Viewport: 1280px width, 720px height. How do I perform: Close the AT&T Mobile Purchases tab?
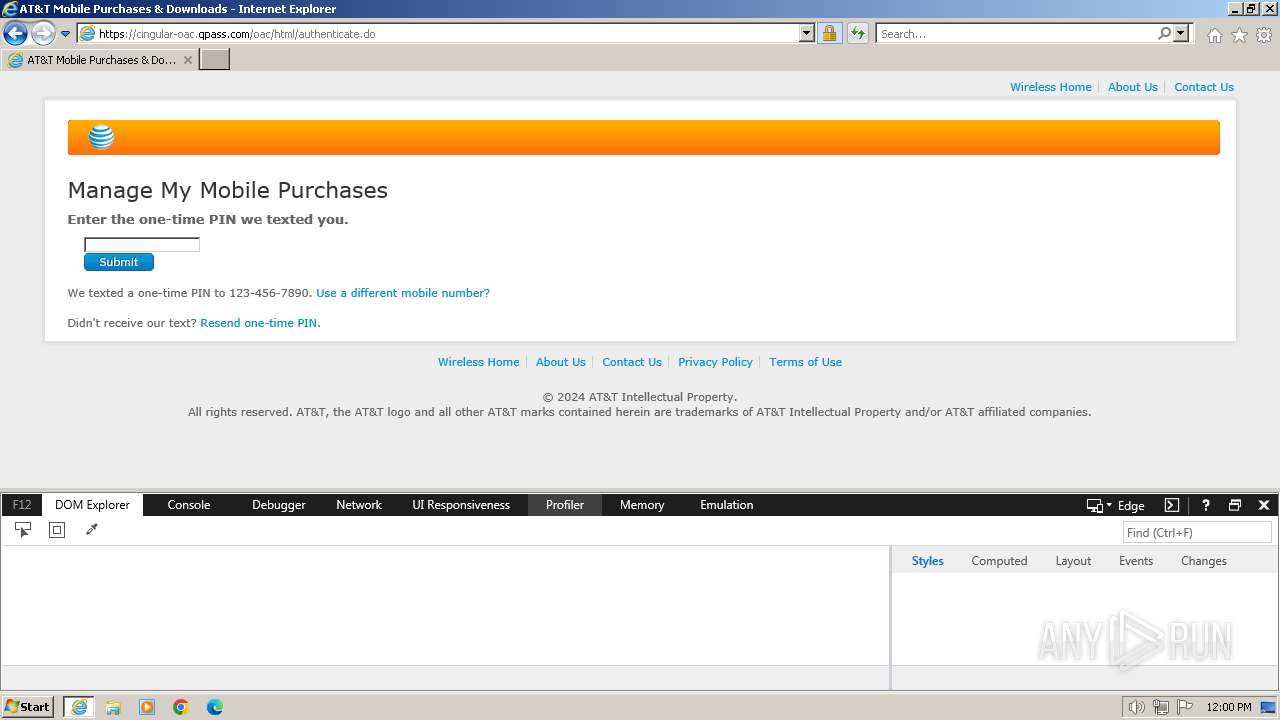pyautogui.click(x=188, y=60)
